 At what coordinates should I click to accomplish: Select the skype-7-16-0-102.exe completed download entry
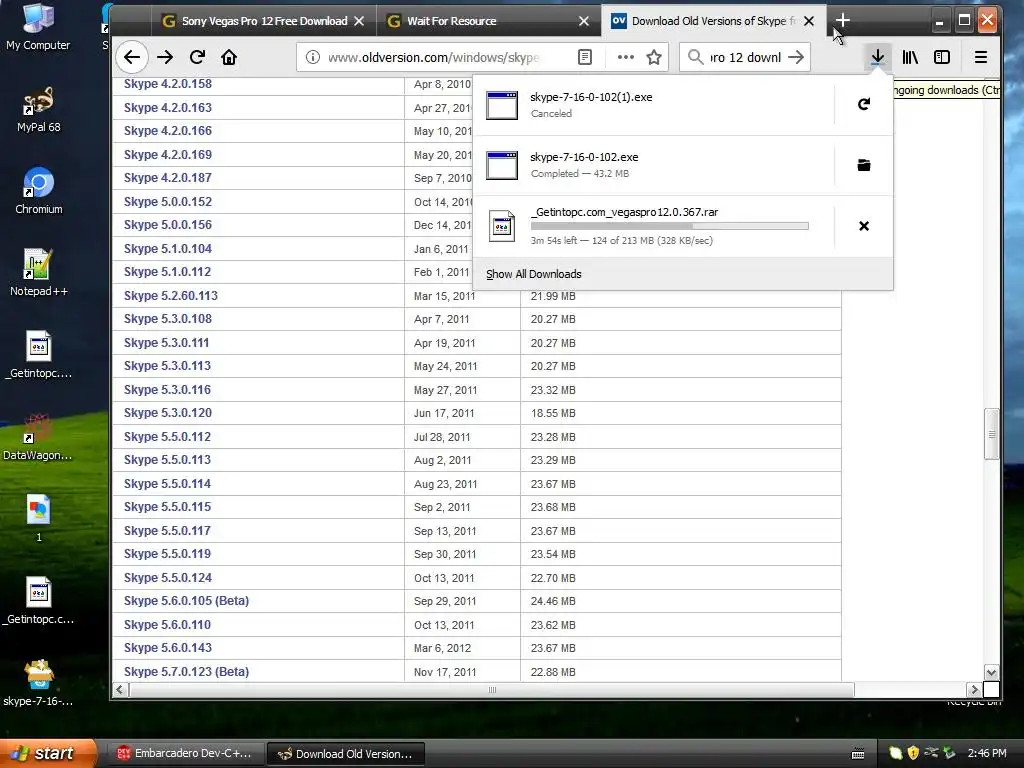(653, 165)
